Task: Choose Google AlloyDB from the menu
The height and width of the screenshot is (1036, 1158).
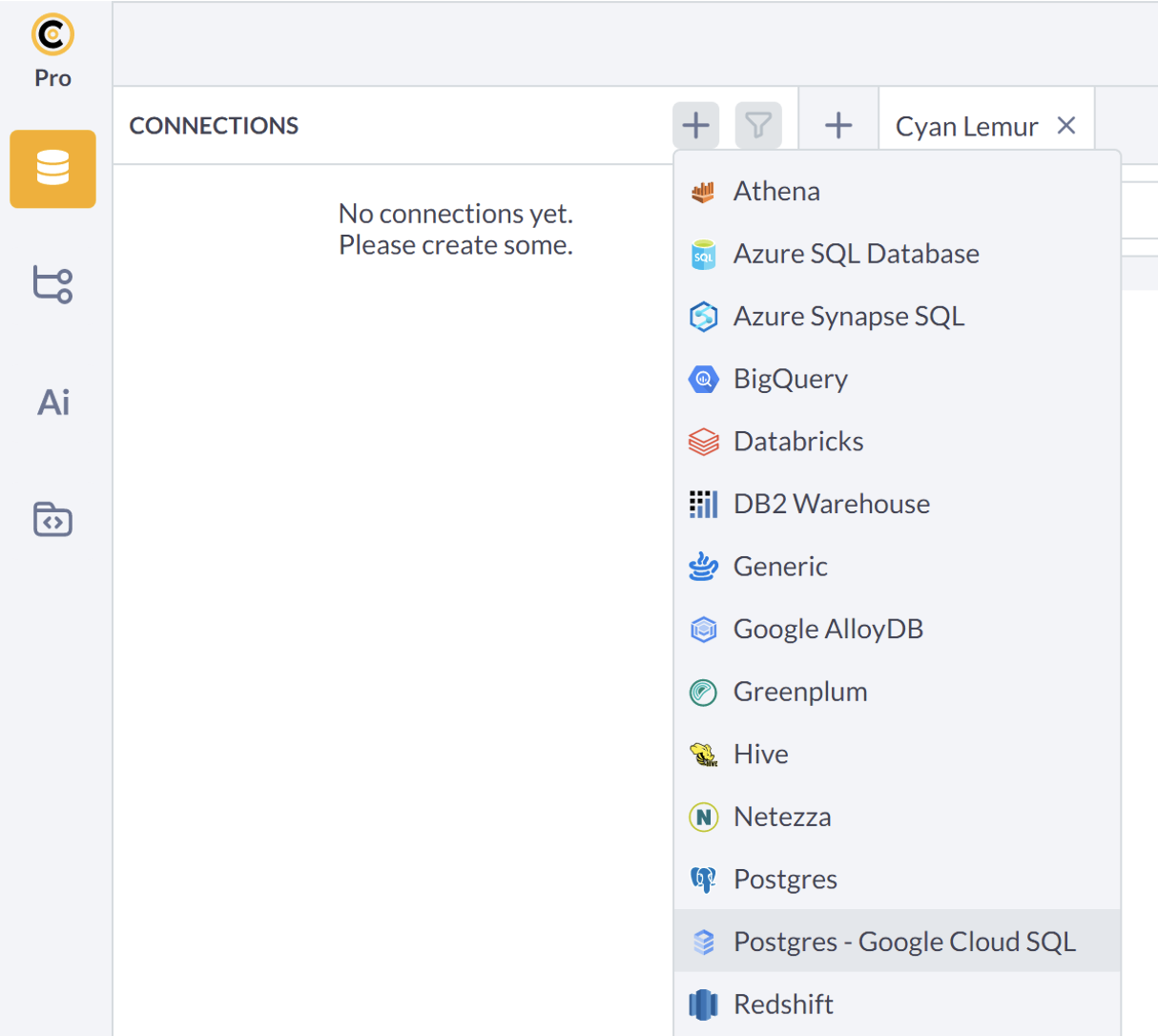Action: click(827, 629)
